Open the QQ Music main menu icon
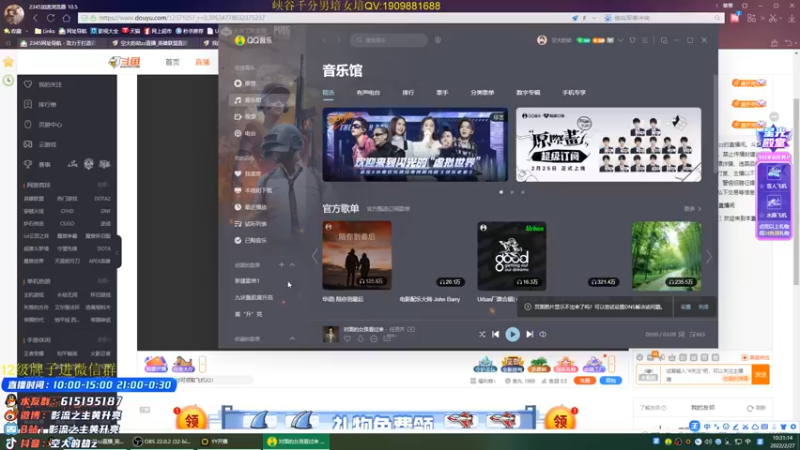 645,40
